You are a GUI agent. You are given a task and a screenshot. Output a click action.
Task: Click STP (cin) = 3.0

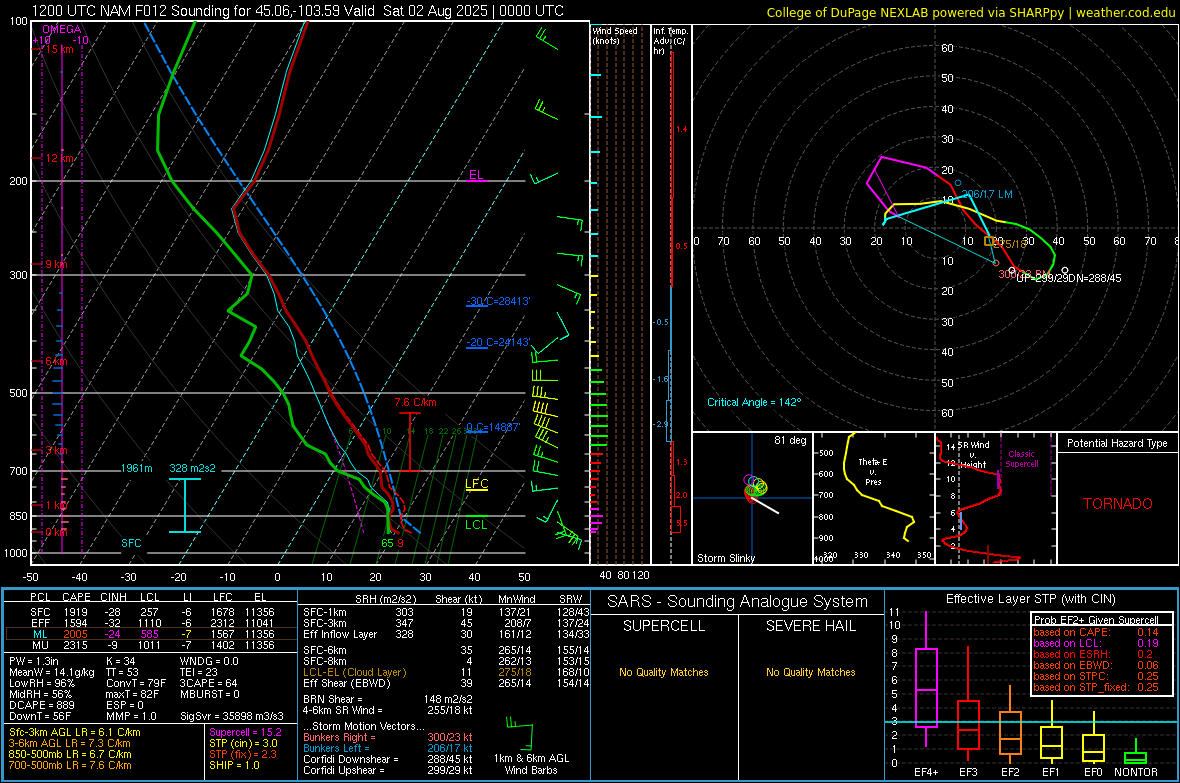243,743
